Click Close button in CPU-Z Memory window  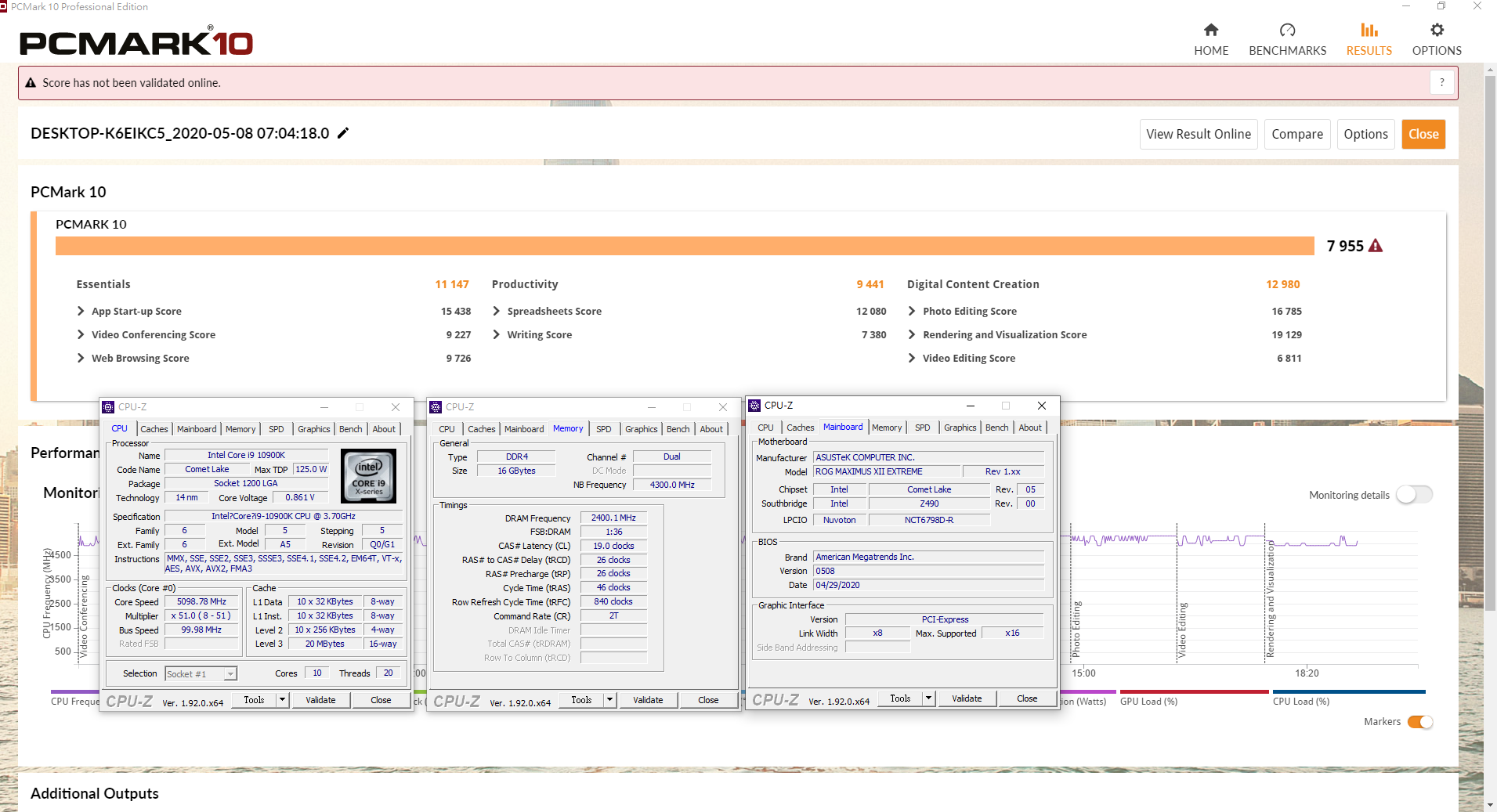point(708,700)
